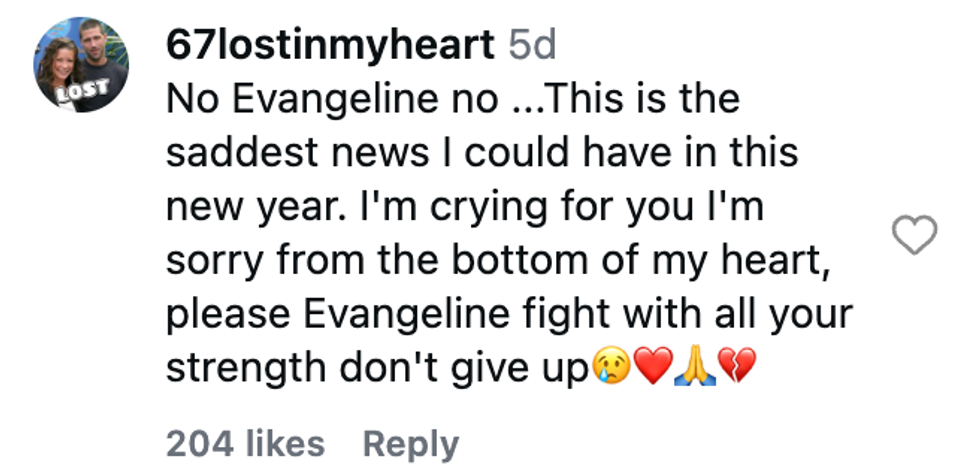This screenshot has width=980, height=475.
Task: View the 204 likes list
Action: coord(245,443)
